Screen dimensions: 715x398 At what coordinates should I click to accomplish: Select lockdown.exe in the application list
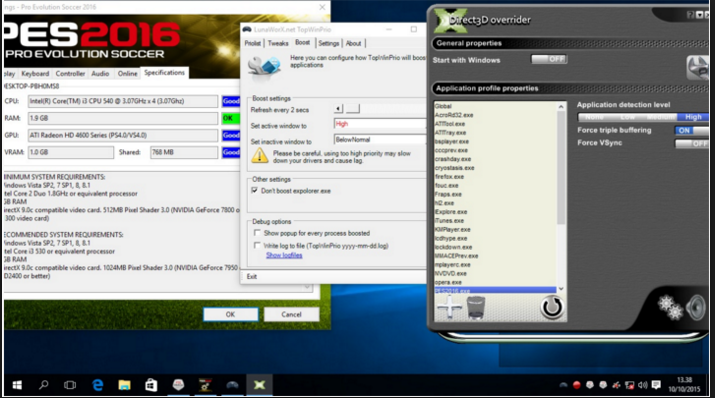[495, 247]
